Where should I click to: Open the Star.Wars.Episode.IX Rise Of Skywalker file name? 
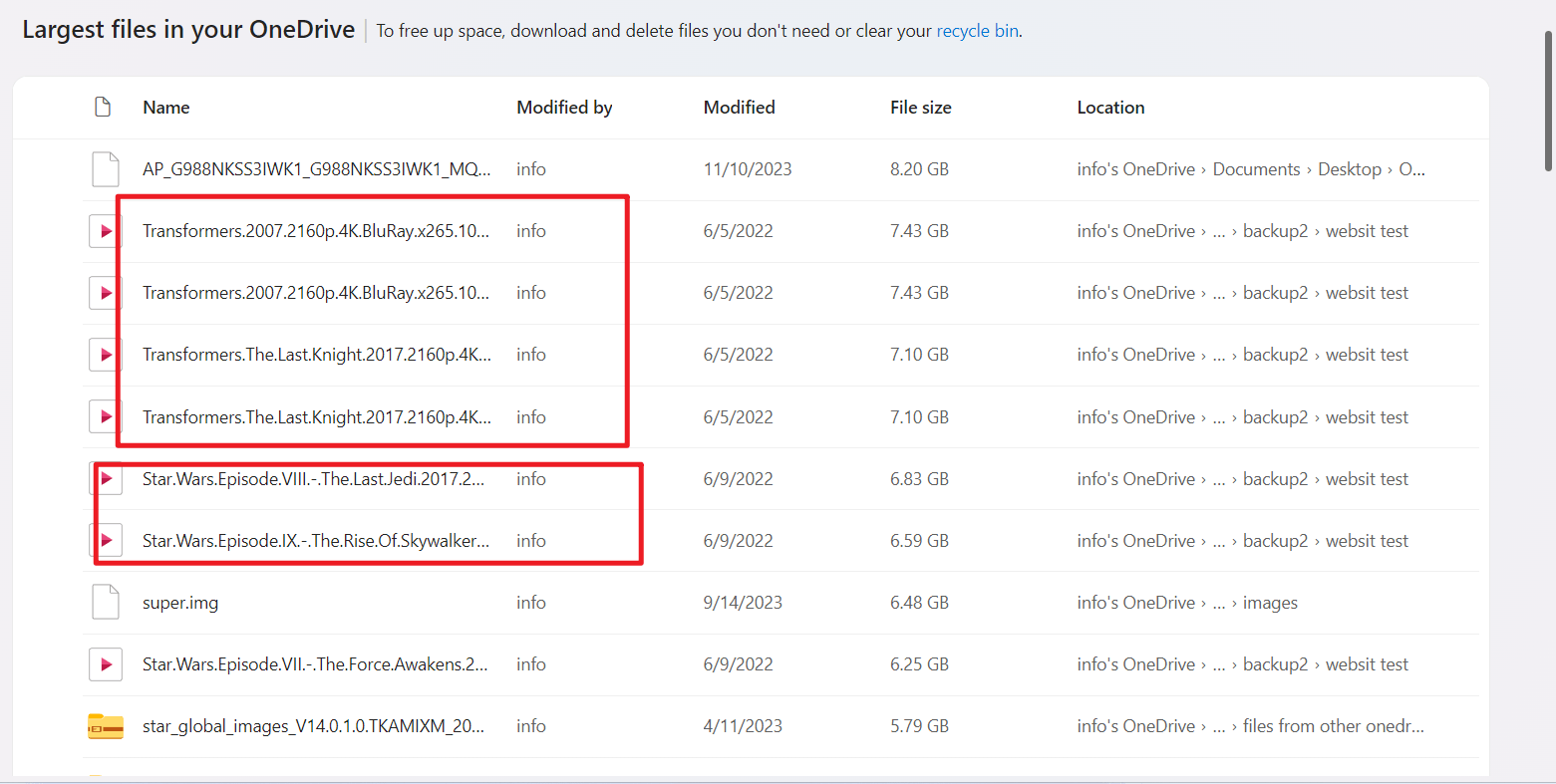coord(316,541)
